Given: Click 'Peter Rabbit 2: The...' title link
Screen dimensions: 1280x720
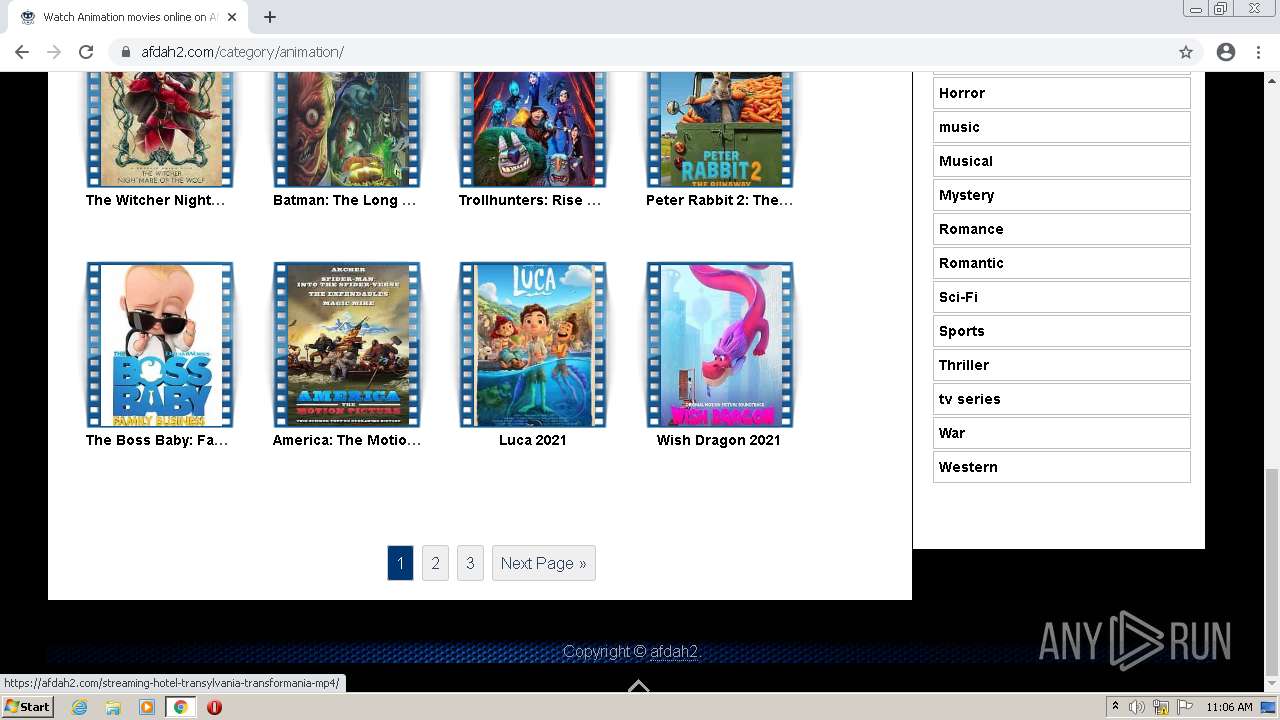Looking at the screenshot, I should [719, 200].
